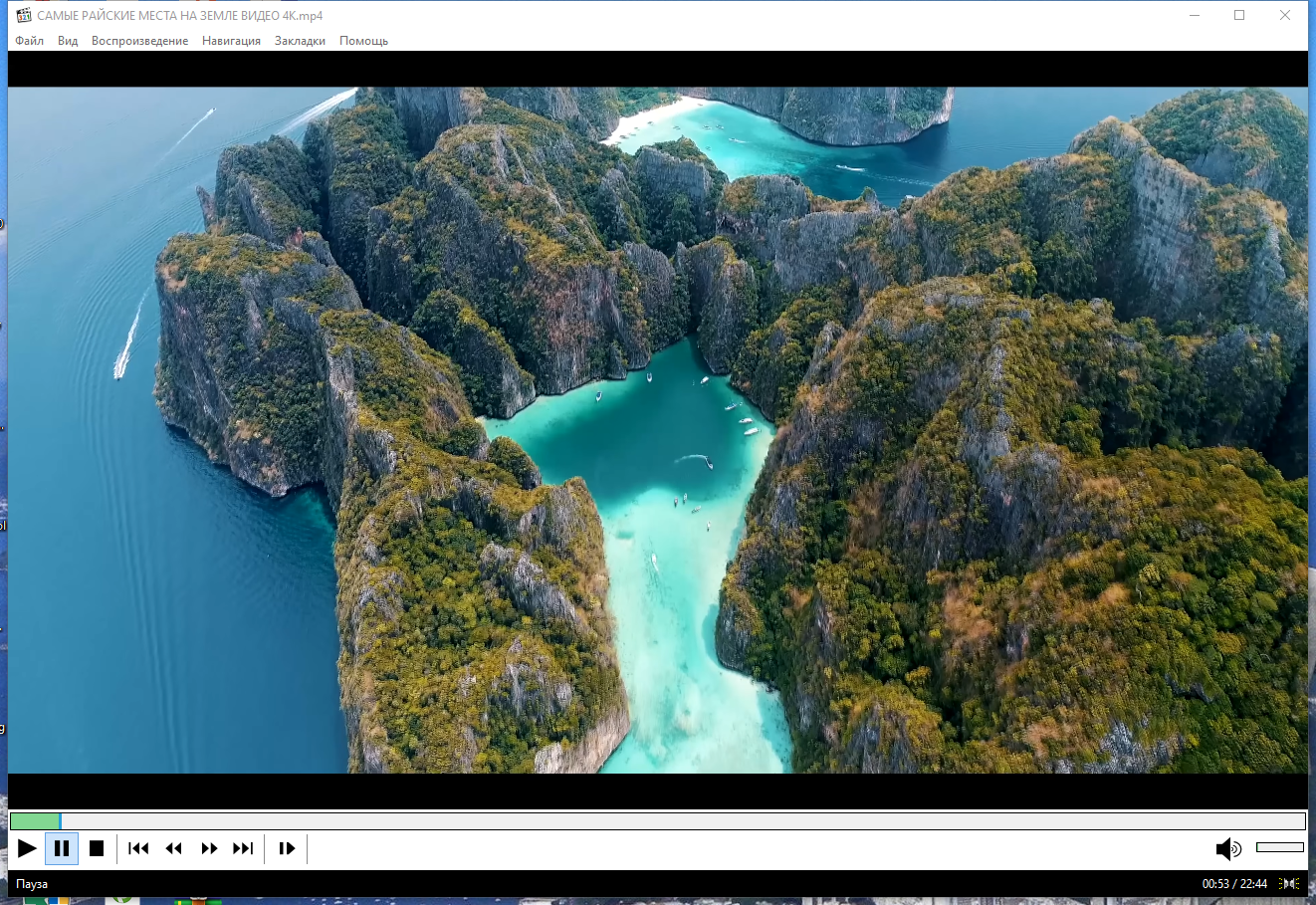Click the middle of the seek bar
This screenshot has height=905, width=1316.
(x=657, y=821)
